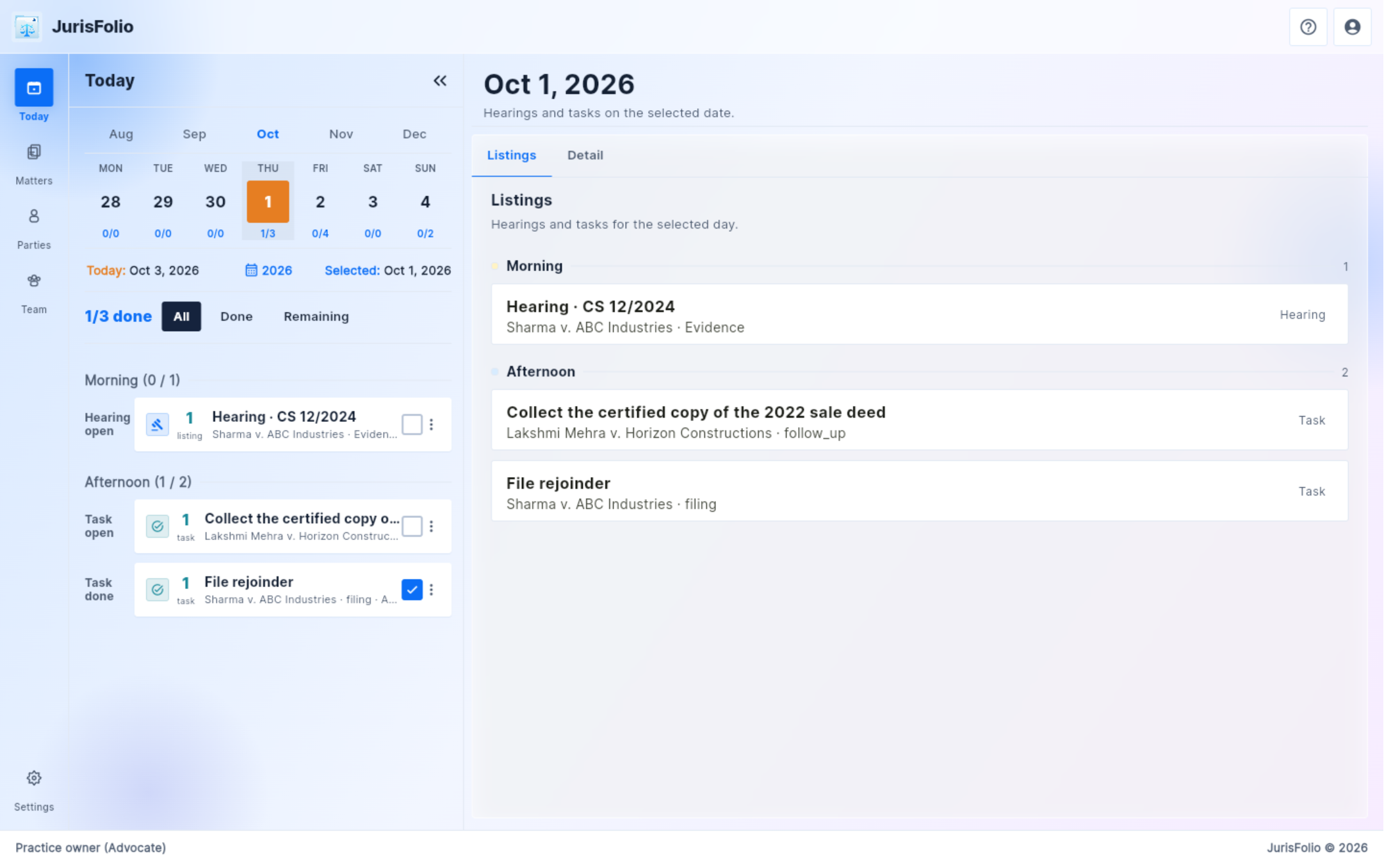
Task: Click the help question mark icon
Action: (x=1308, y=27)
